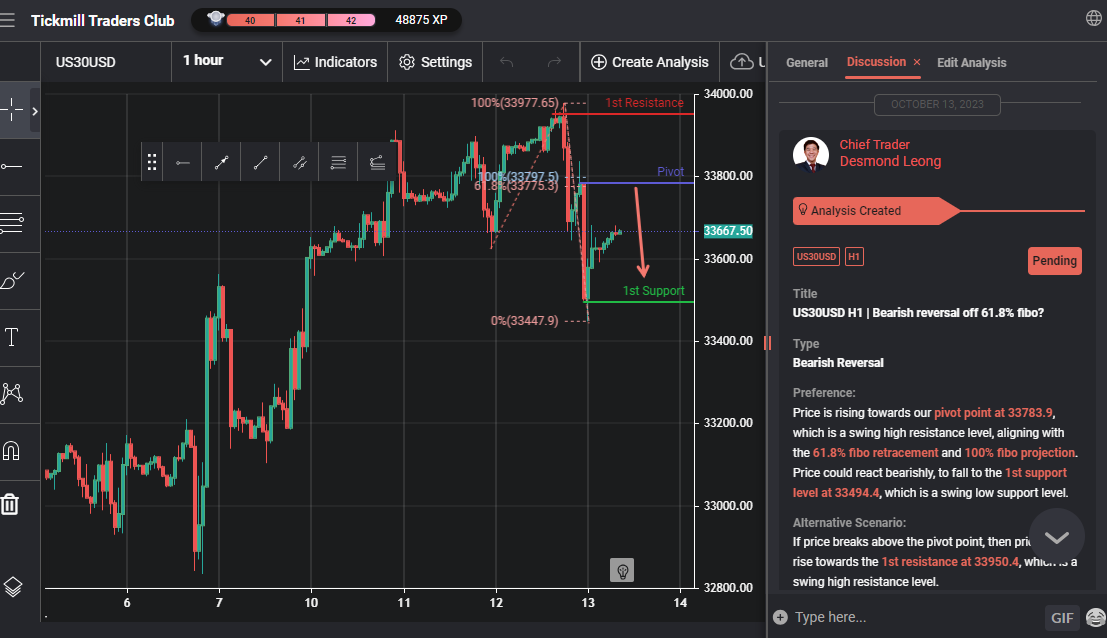
Task: Open the 1 hour timeframe dropdown
Action: (x=227, y=61)
